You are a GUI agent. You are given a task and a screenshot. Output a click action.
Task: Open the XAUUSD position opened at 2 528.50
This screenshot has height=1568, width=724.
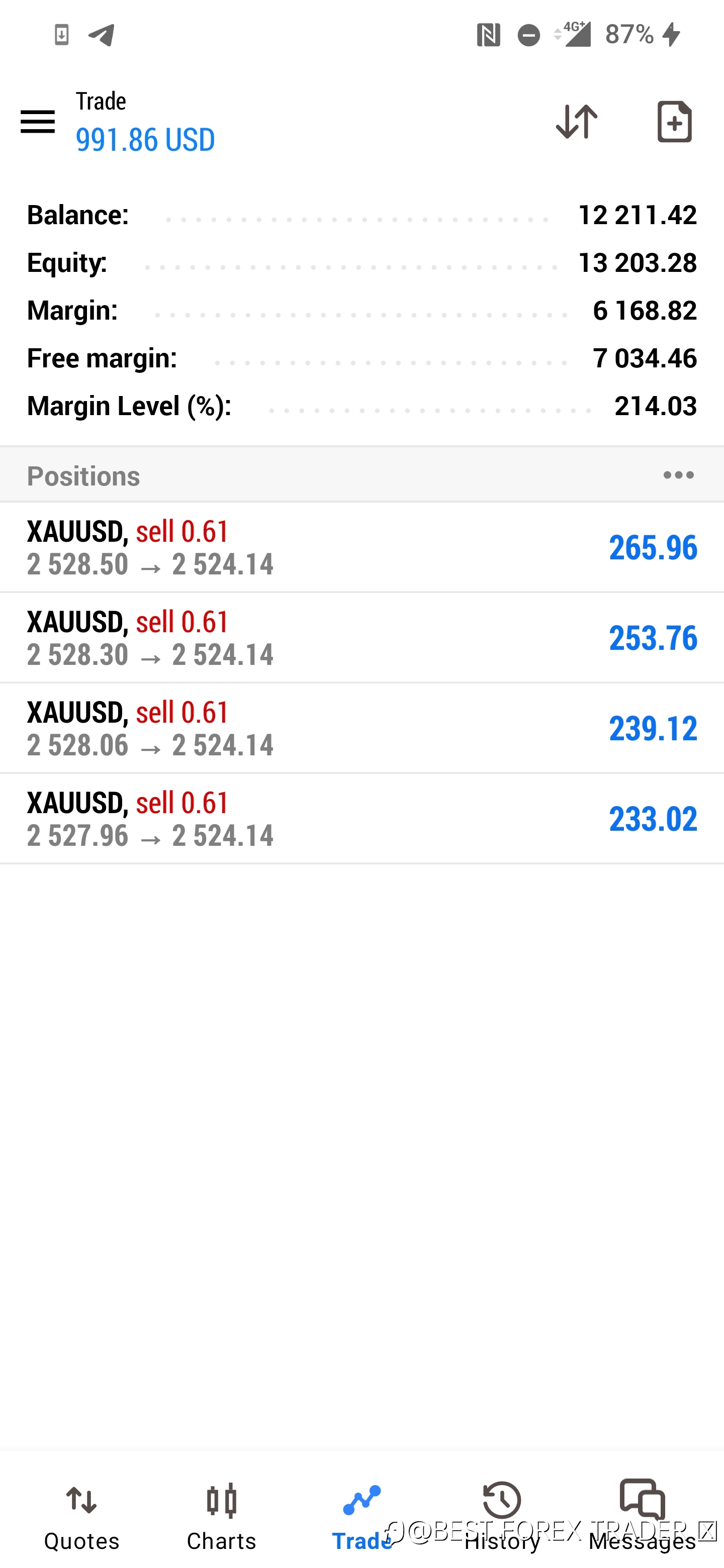361,547
